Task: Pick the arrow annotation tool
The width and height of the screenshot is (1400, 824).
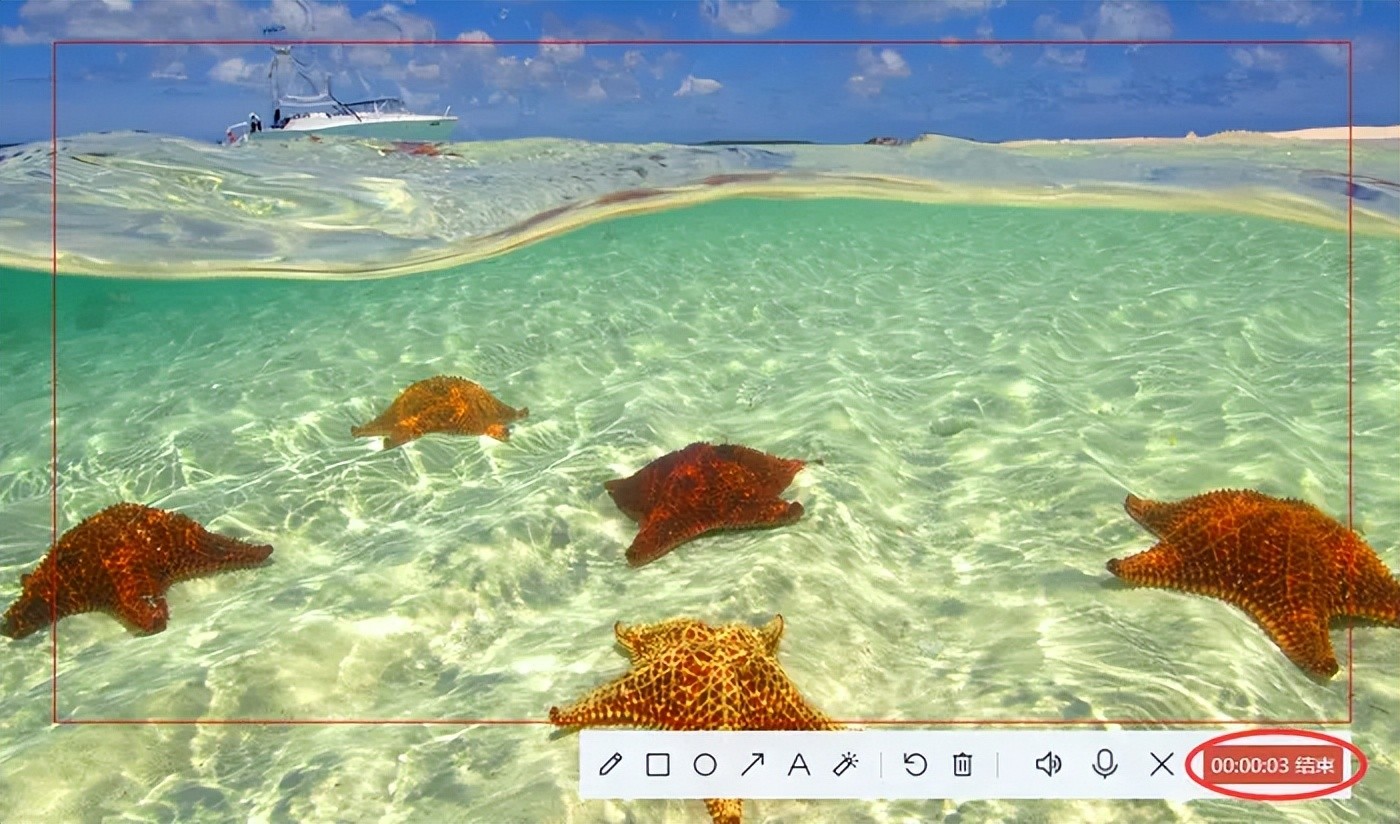Action: (752, 765)
